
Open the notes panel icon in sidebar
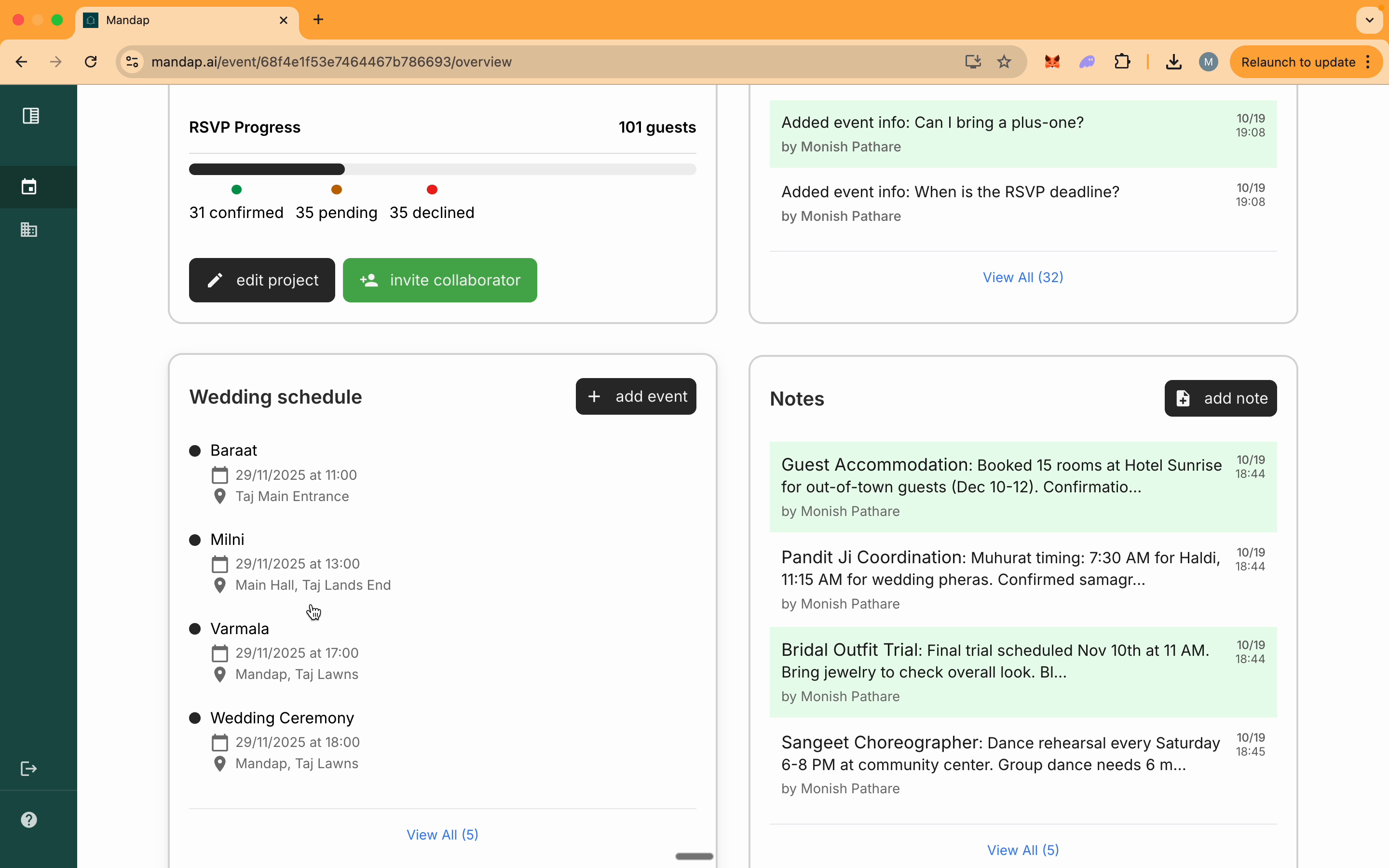[30, 115]
